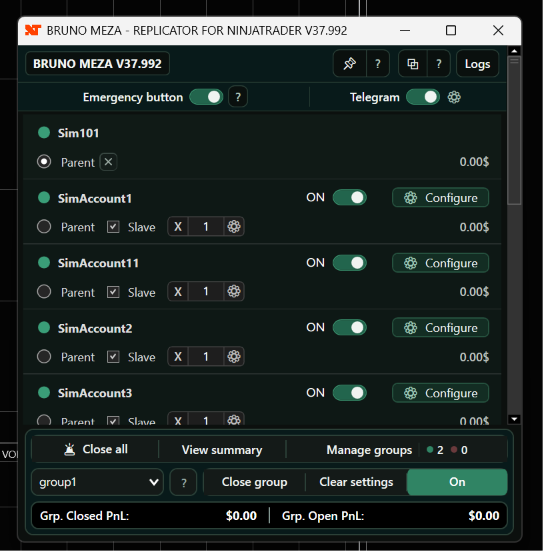The image size is (543, 551).
Task: Click the duplicate windows icon
Action: click(413, 64)
